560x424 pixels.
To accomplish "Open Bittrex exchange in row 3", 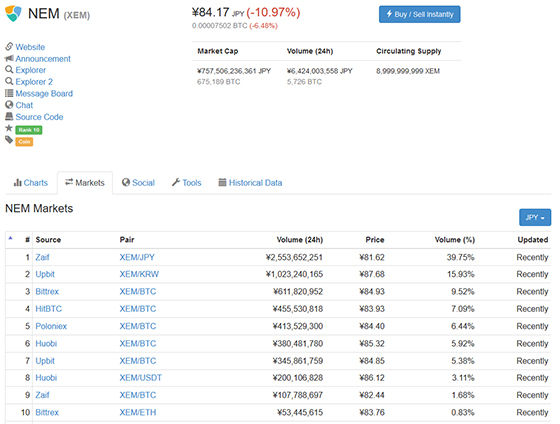I will (x=47, y=291).
